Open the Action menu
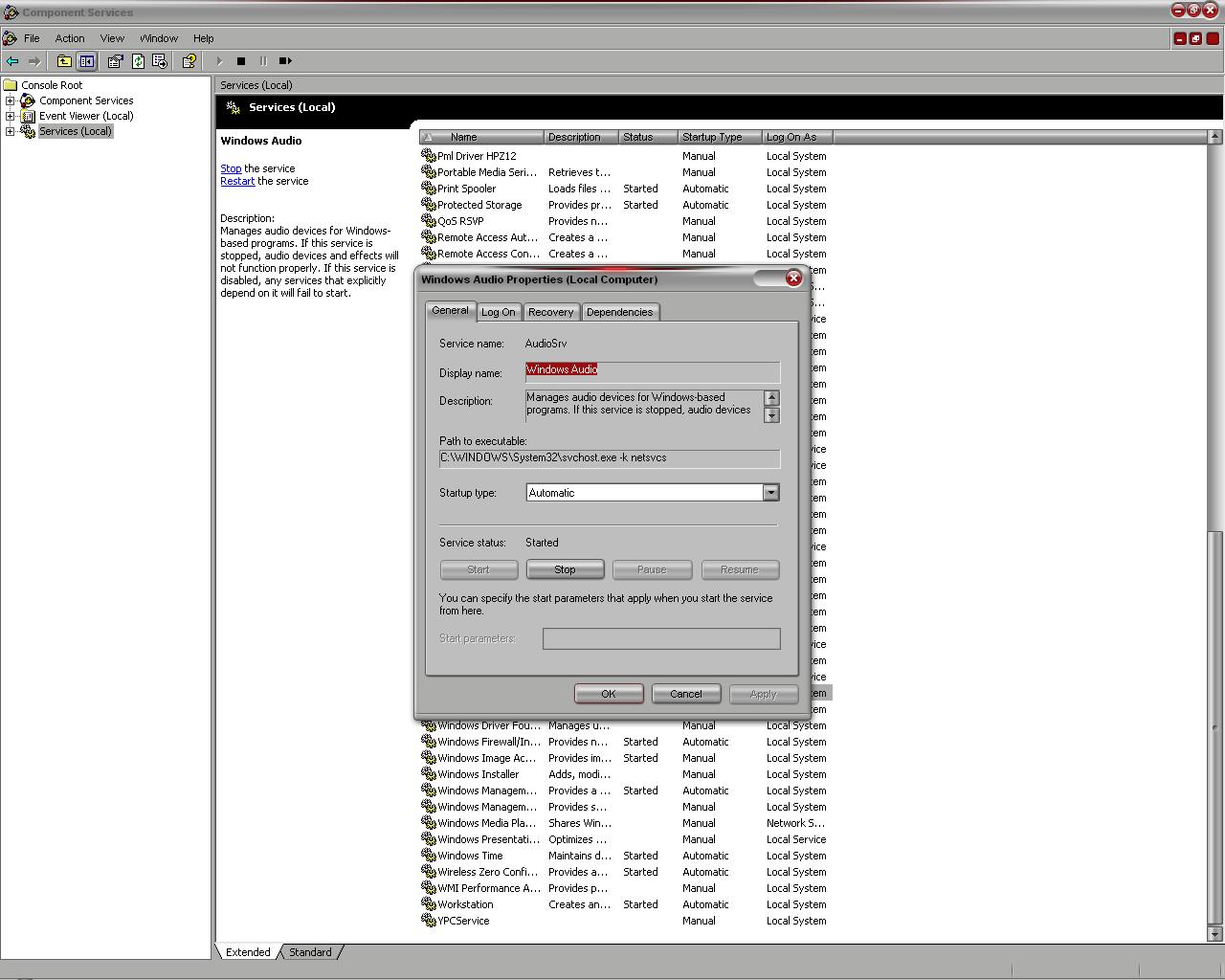The image size is (1225, 980). point(70,38)
